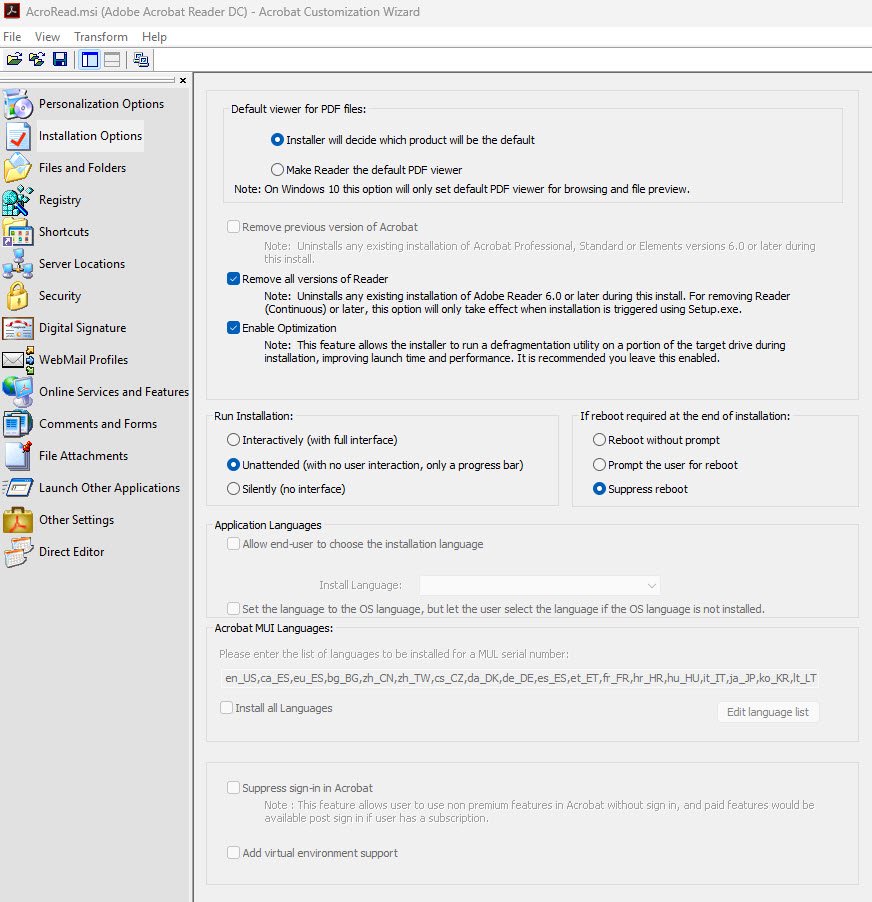Click the Save floppy disk icon
Screen dimensions: 872x902
click(x=60, y=59)
